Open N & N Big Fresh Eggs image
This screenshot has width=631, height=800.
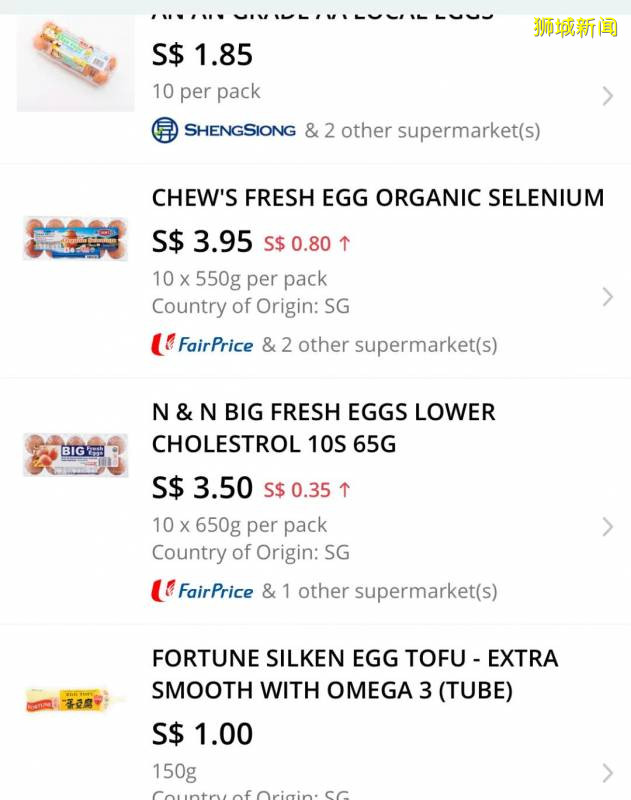coord(75,455)
